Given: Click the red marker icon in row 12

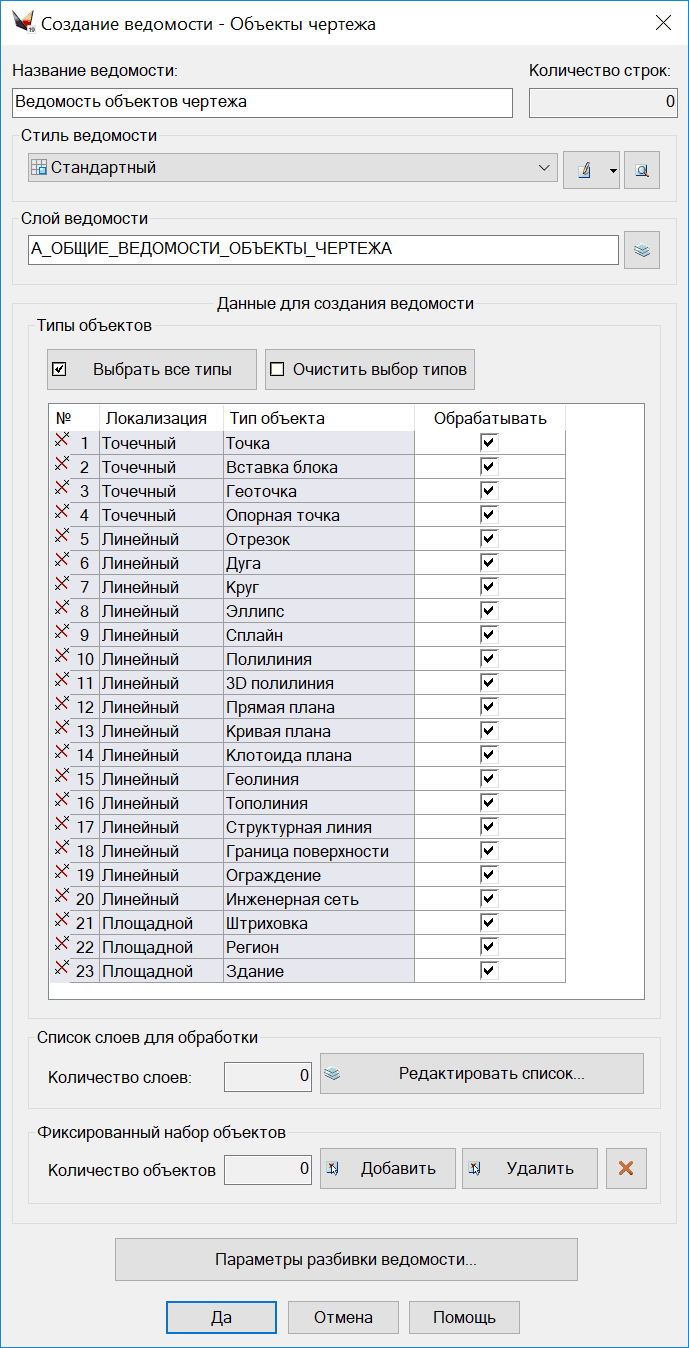Looking at the screenshot, I should coord(61,705).
